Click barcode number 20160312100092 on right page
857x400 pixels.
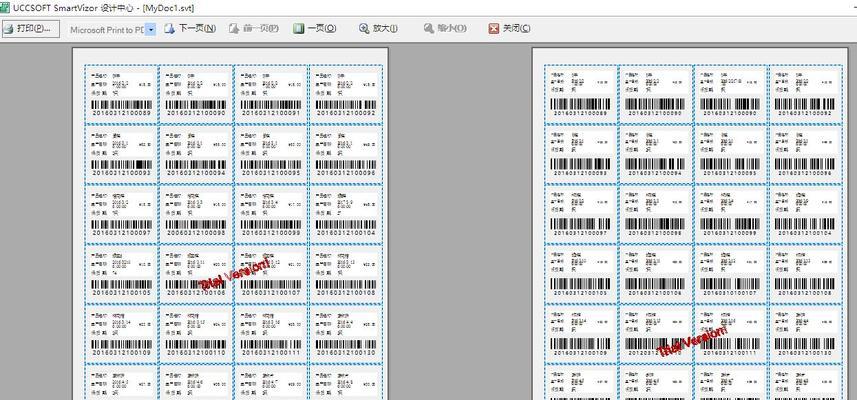(805, 114)
